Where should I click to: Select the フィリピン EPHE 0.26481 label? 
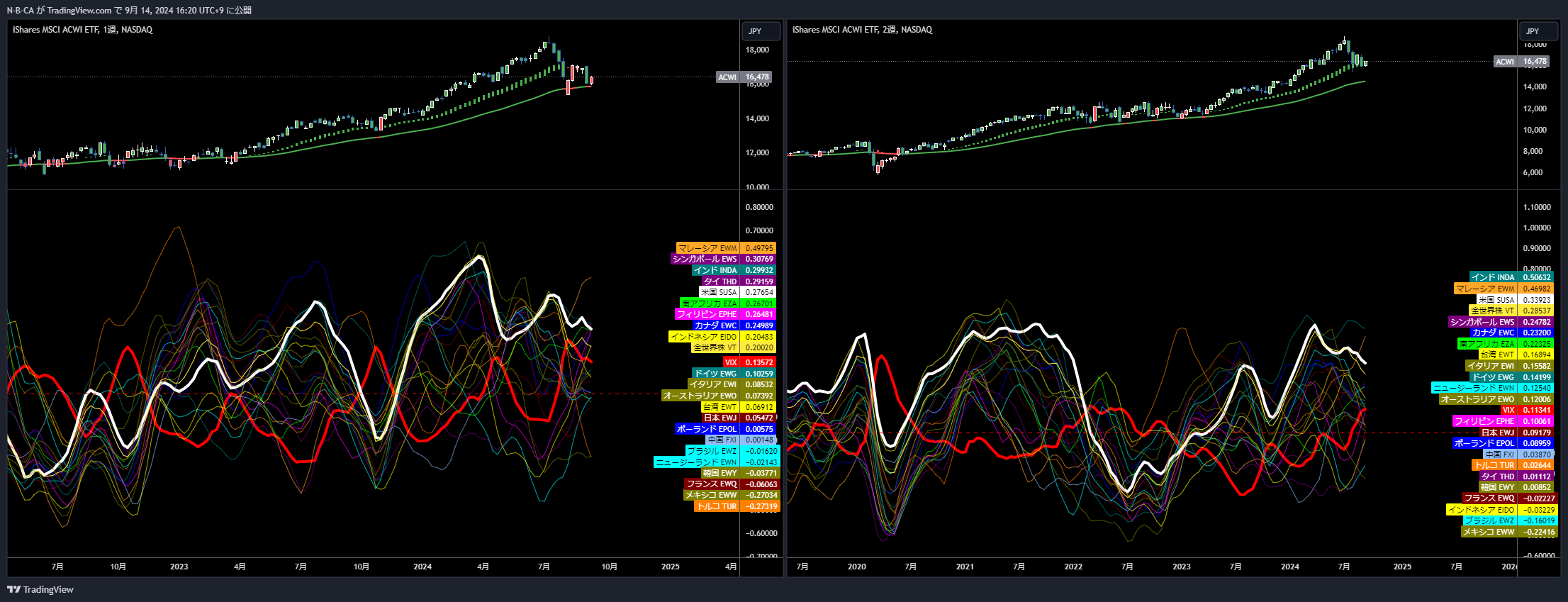(725, 314)
